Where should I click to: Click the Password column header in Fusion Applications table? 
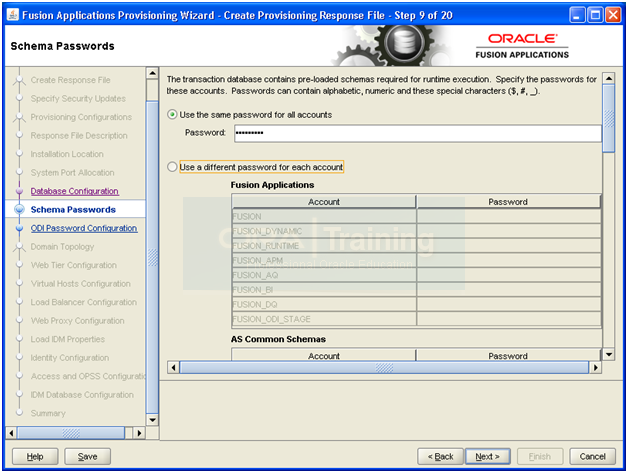point(508,202)
